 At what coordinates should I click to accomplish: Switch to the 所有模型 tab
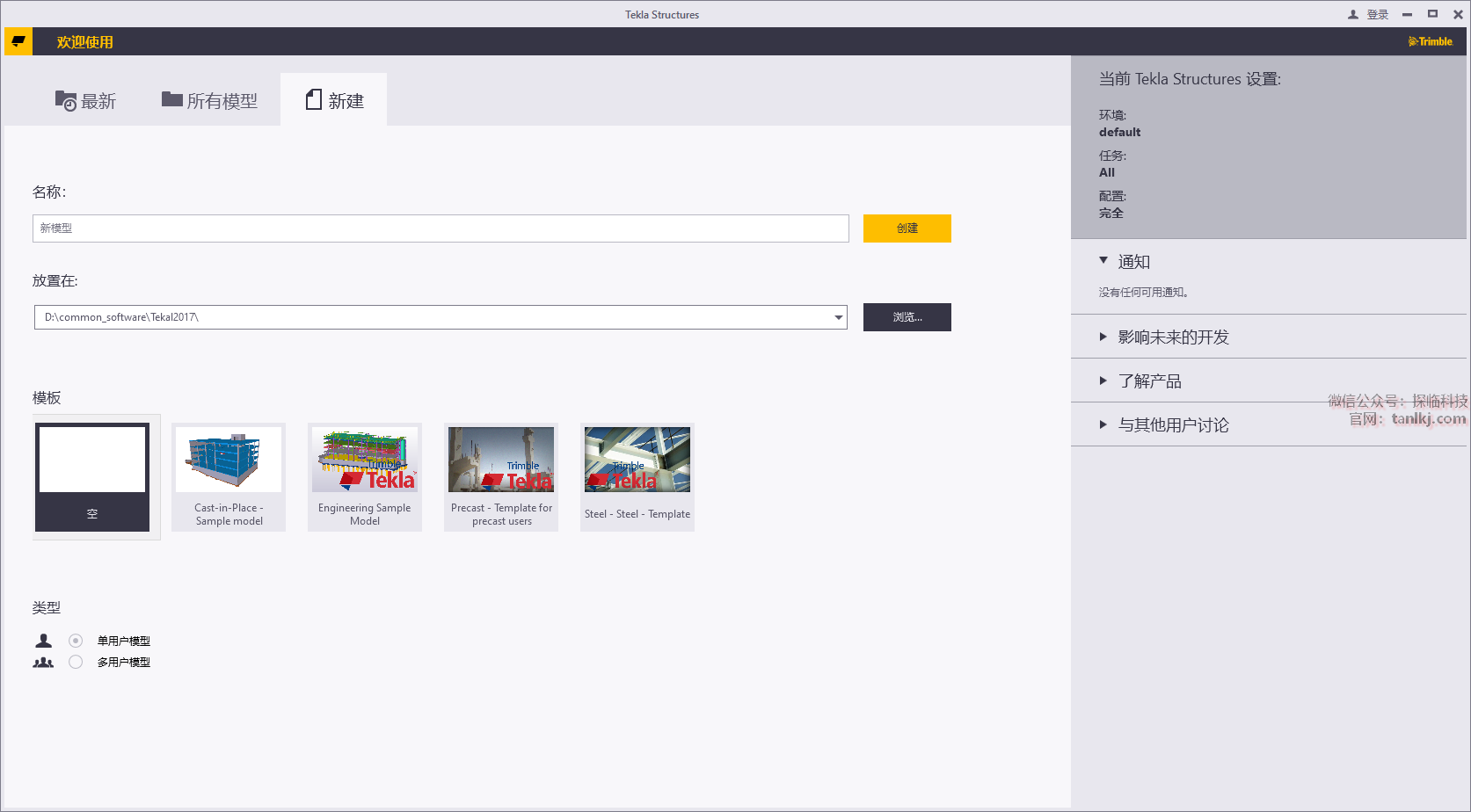pyautogui.click(x=209, y=101)
